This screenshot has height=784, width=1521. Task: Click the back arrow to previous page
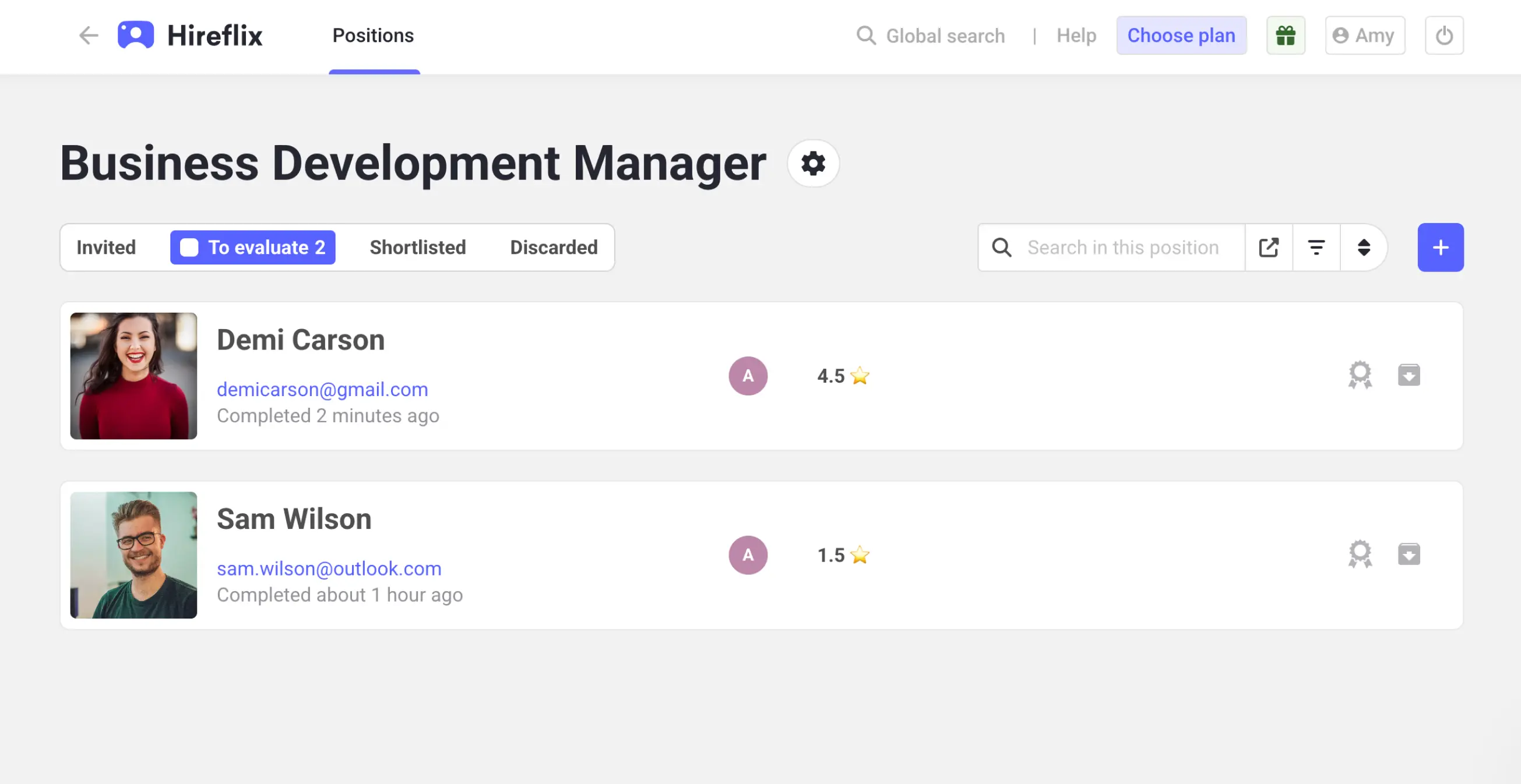click(87, 36)
